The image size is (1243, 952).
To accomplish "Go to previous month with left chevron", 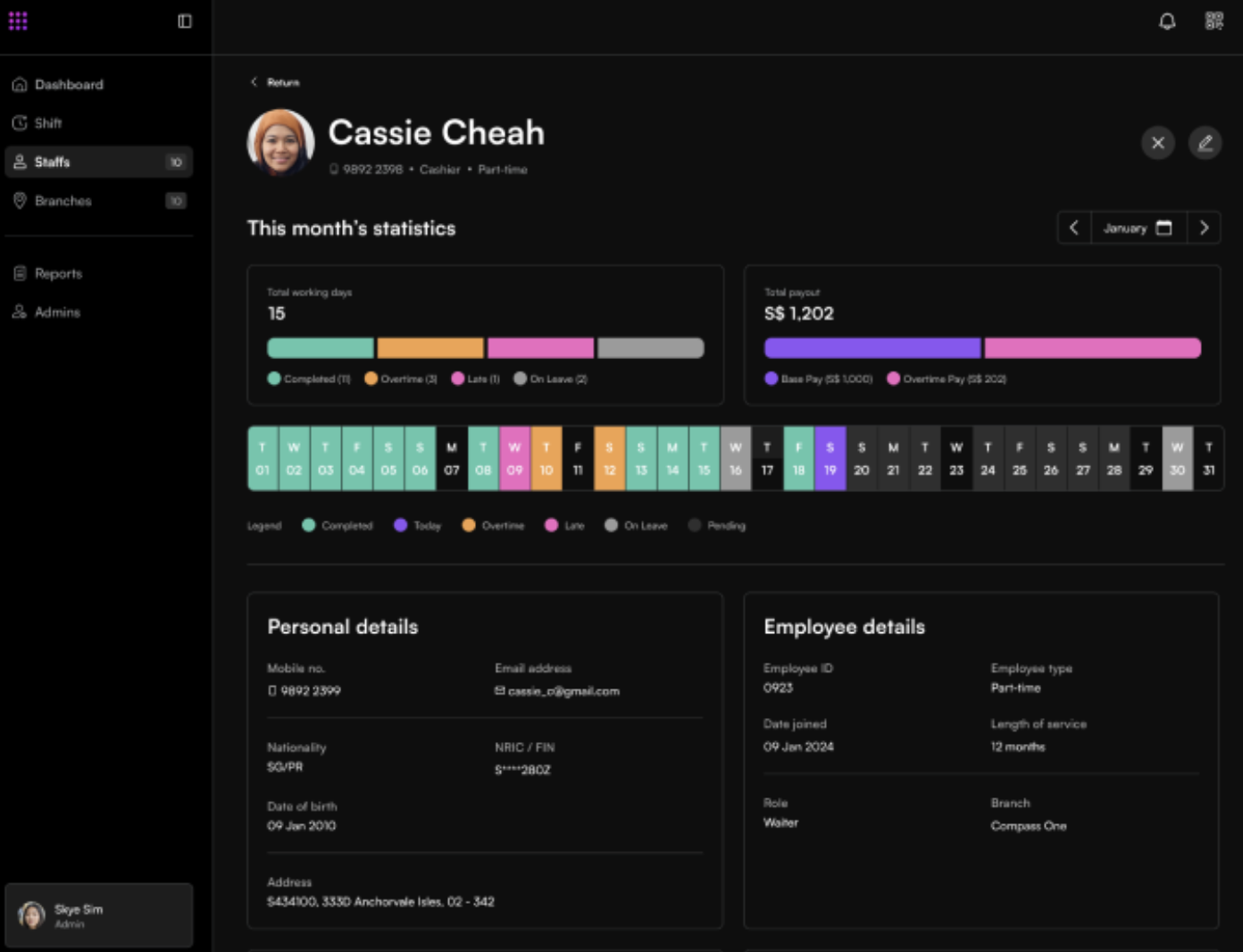I will (1073, 228).
